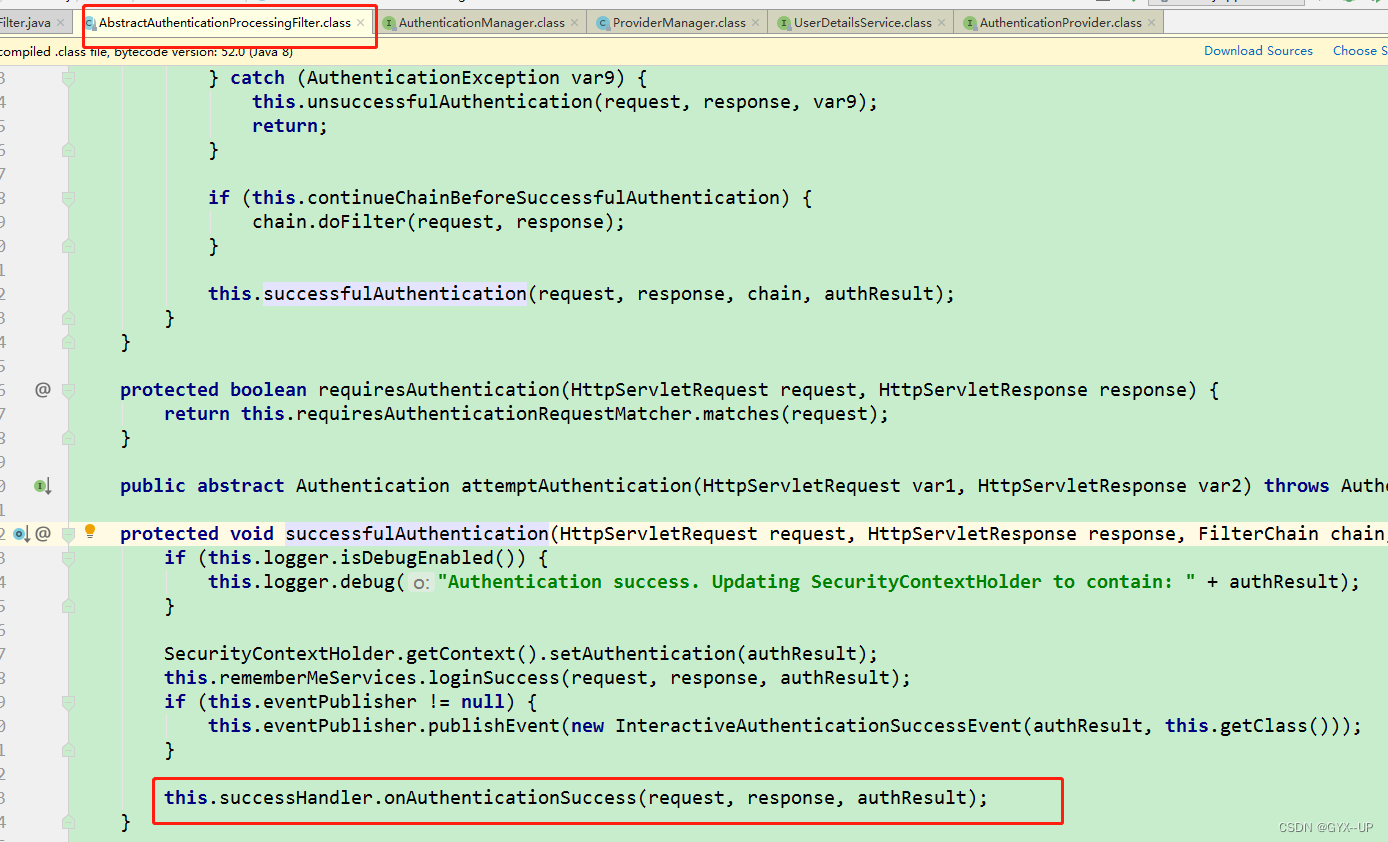Close the UserDetailsService.class tab

(942, 23)
